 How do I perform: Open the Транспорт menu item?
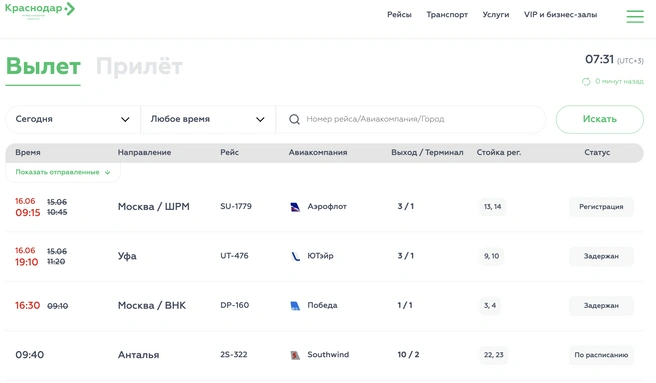tap(447, 15)
